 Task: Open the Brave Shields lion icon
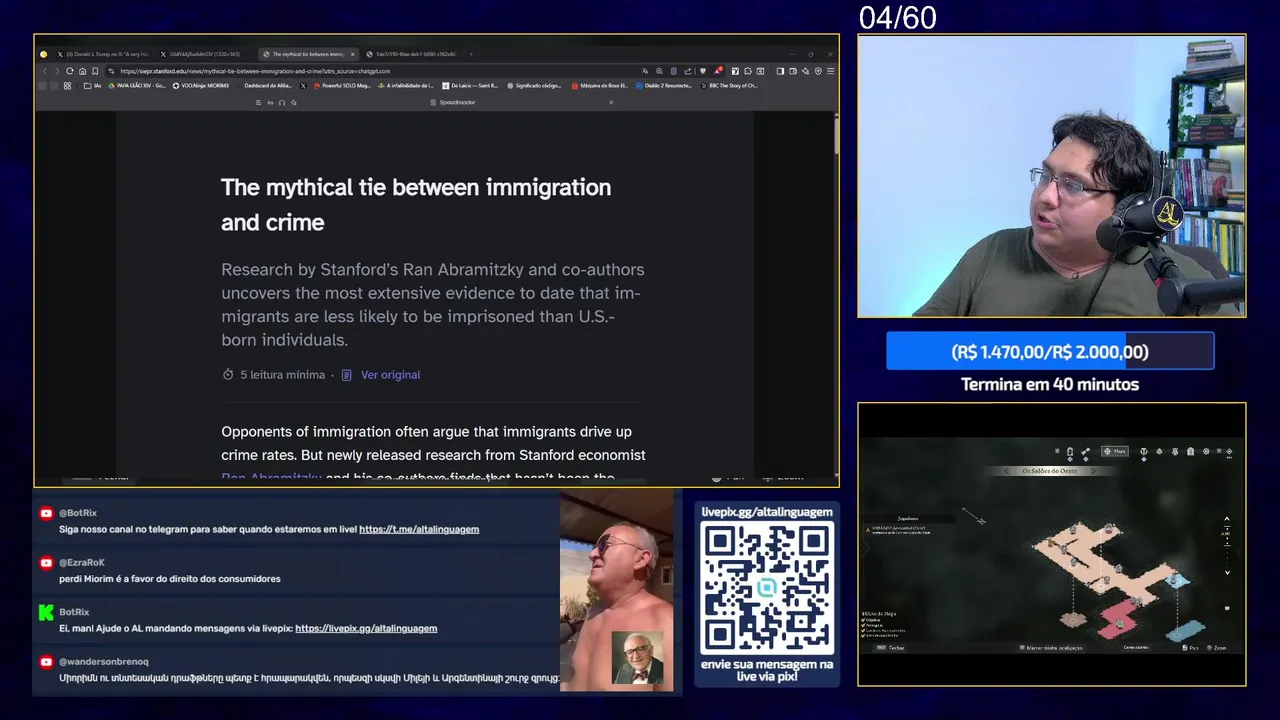[x=703, y=71]
